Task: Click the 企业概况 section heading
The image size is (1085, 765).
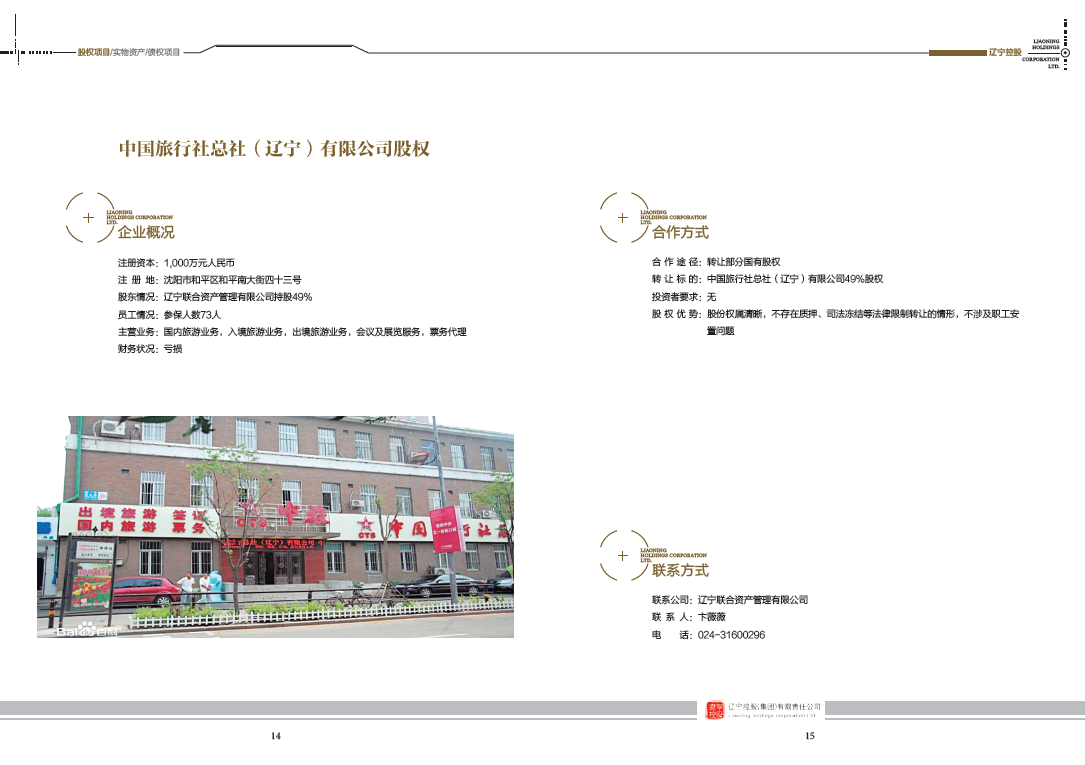Action: 146,232
